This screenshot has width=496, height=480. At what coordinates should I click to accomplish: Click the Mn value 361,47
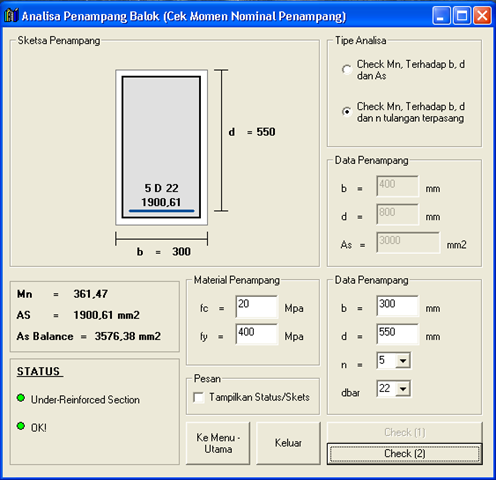[91, 294]
